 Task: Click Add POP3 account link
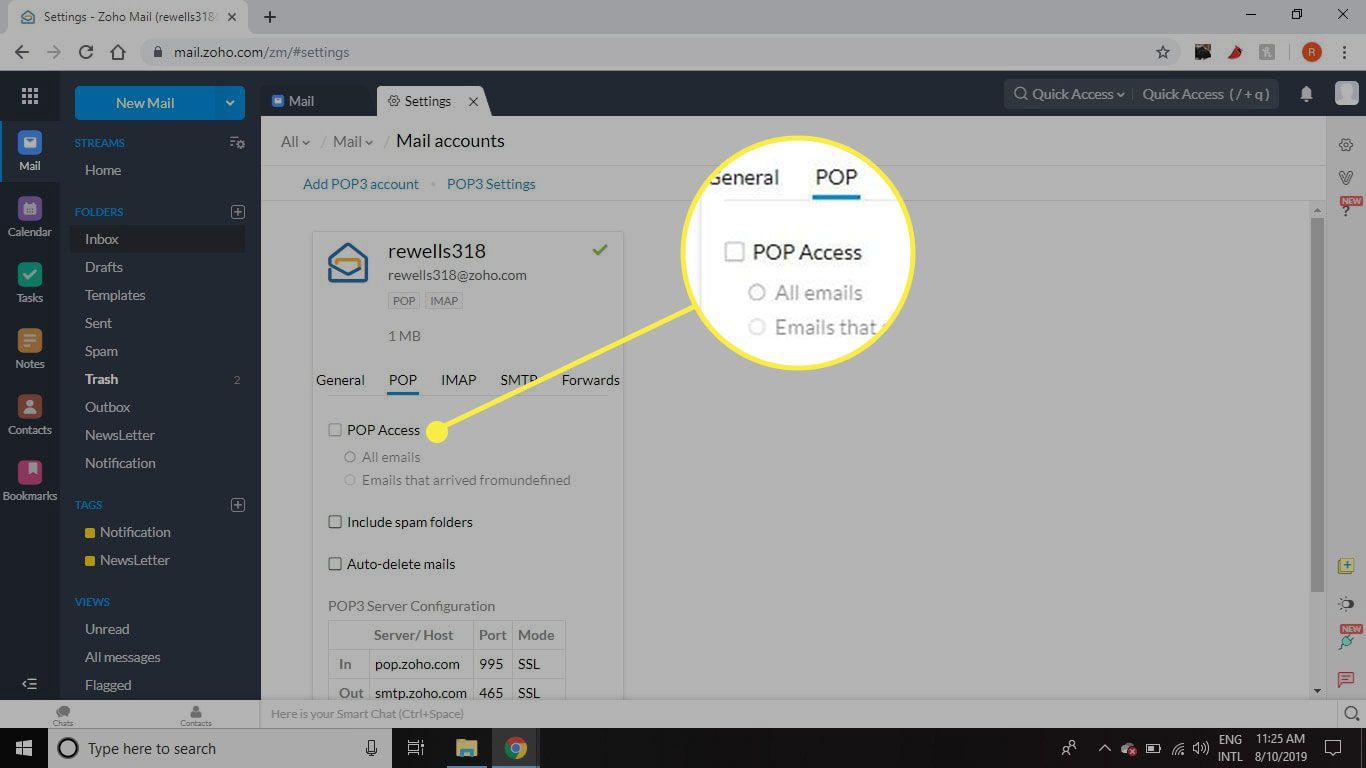point(361,184)
